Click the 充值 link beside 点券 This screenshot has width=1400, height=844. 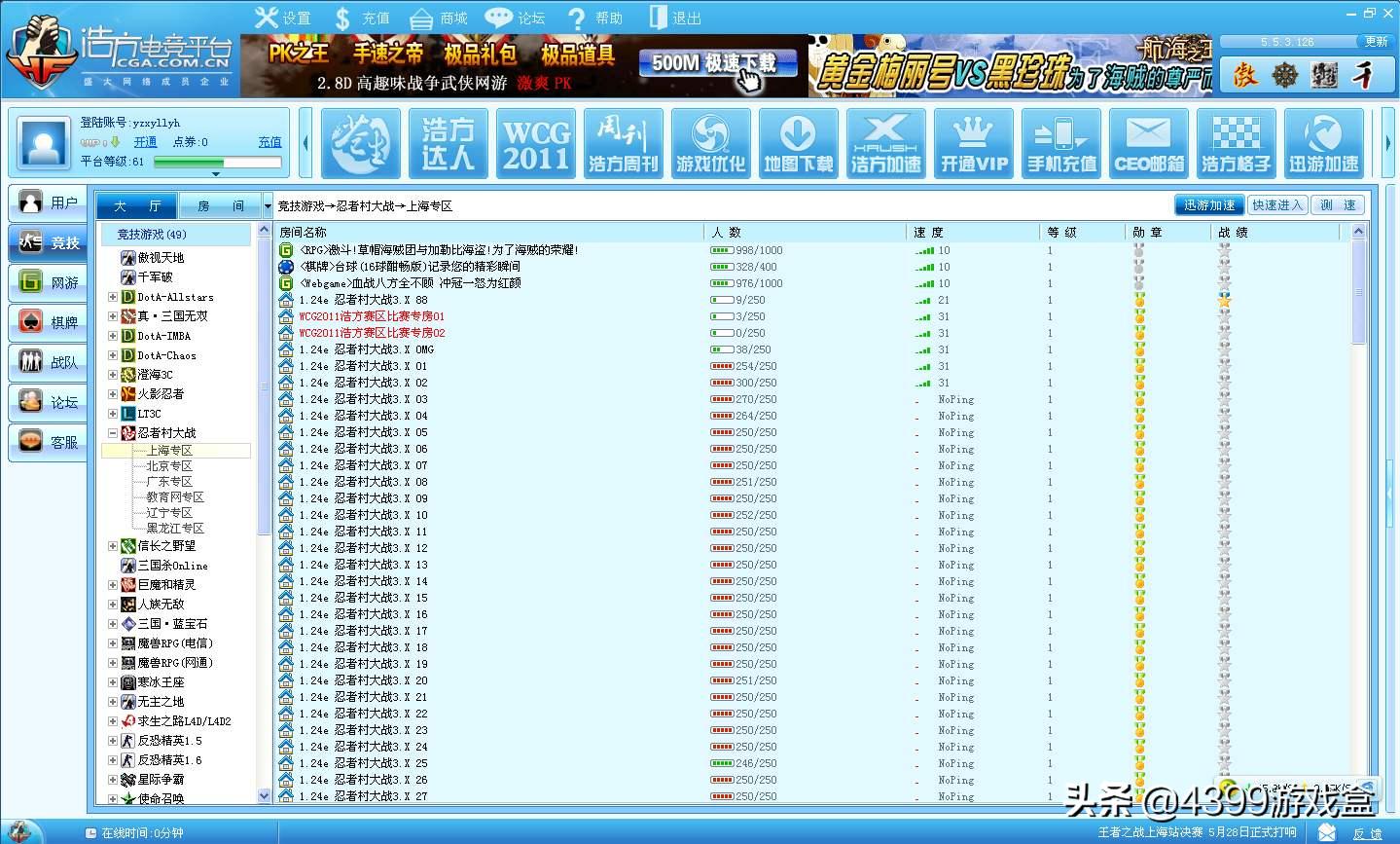(x=269, y=142)
